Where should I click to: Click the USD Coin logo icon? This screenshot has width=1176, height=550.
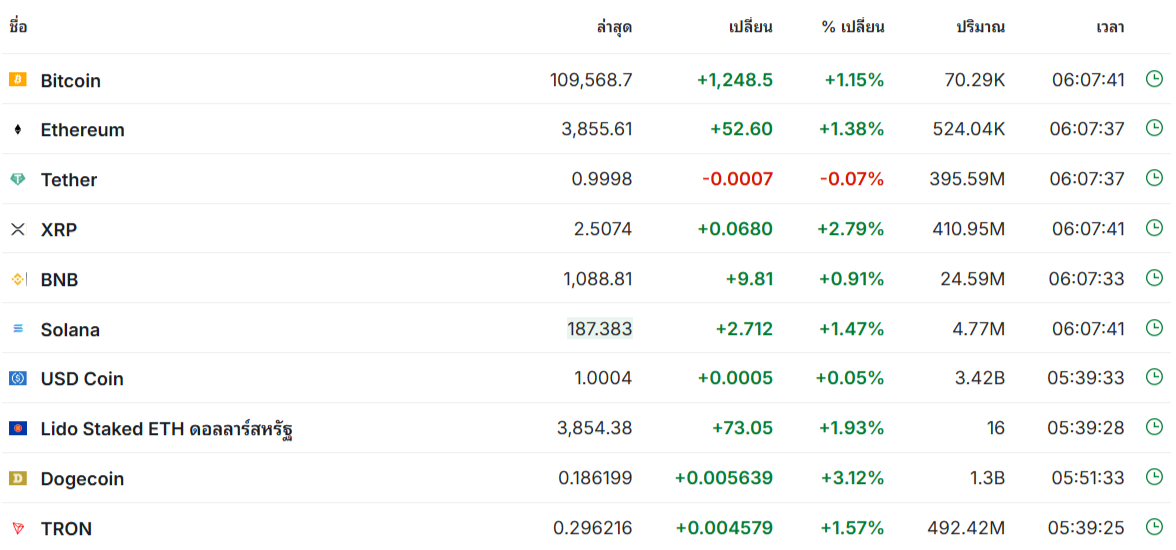17,378
